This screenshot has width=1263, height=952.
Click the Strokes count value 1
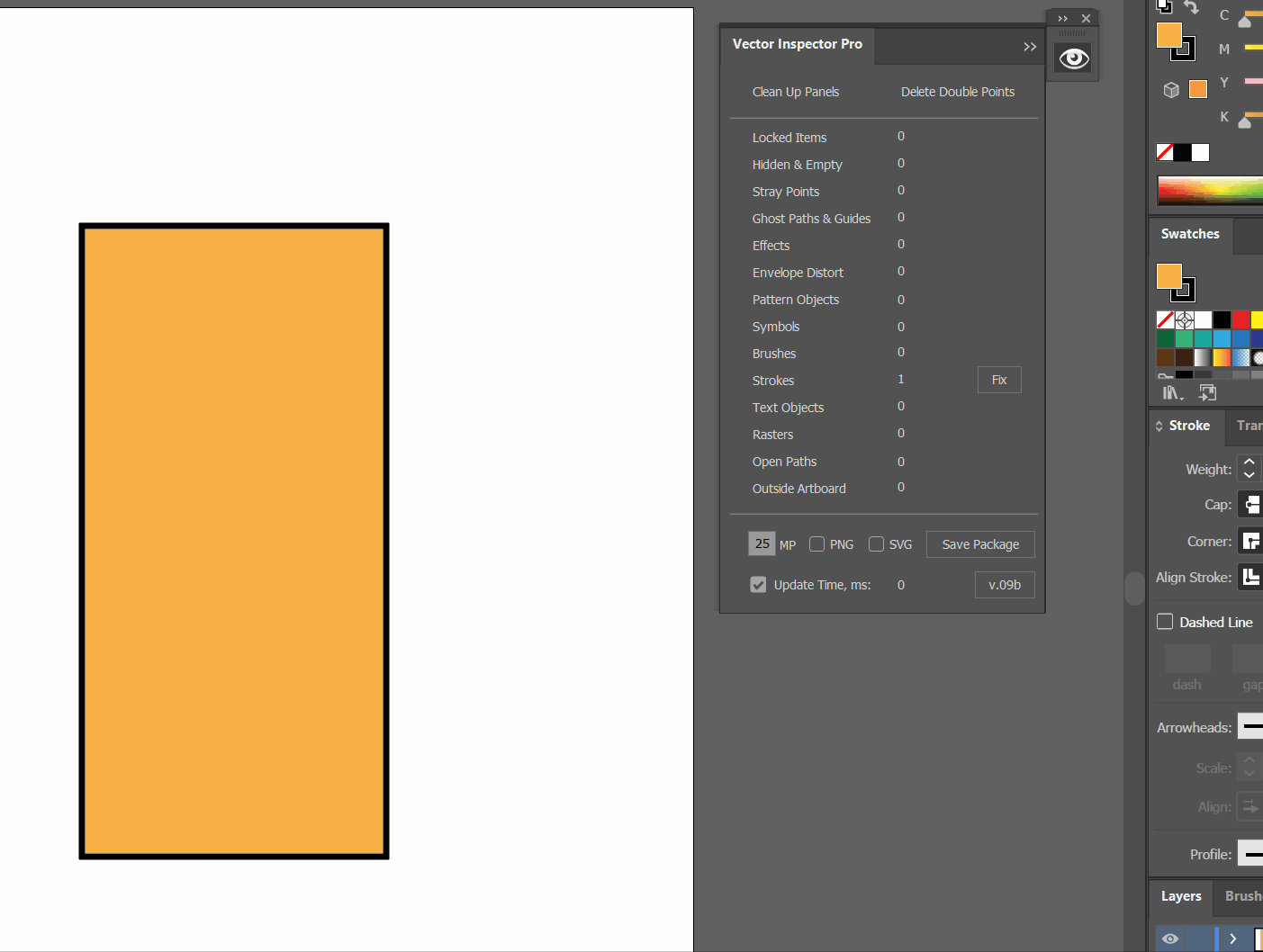pos(900,380)
